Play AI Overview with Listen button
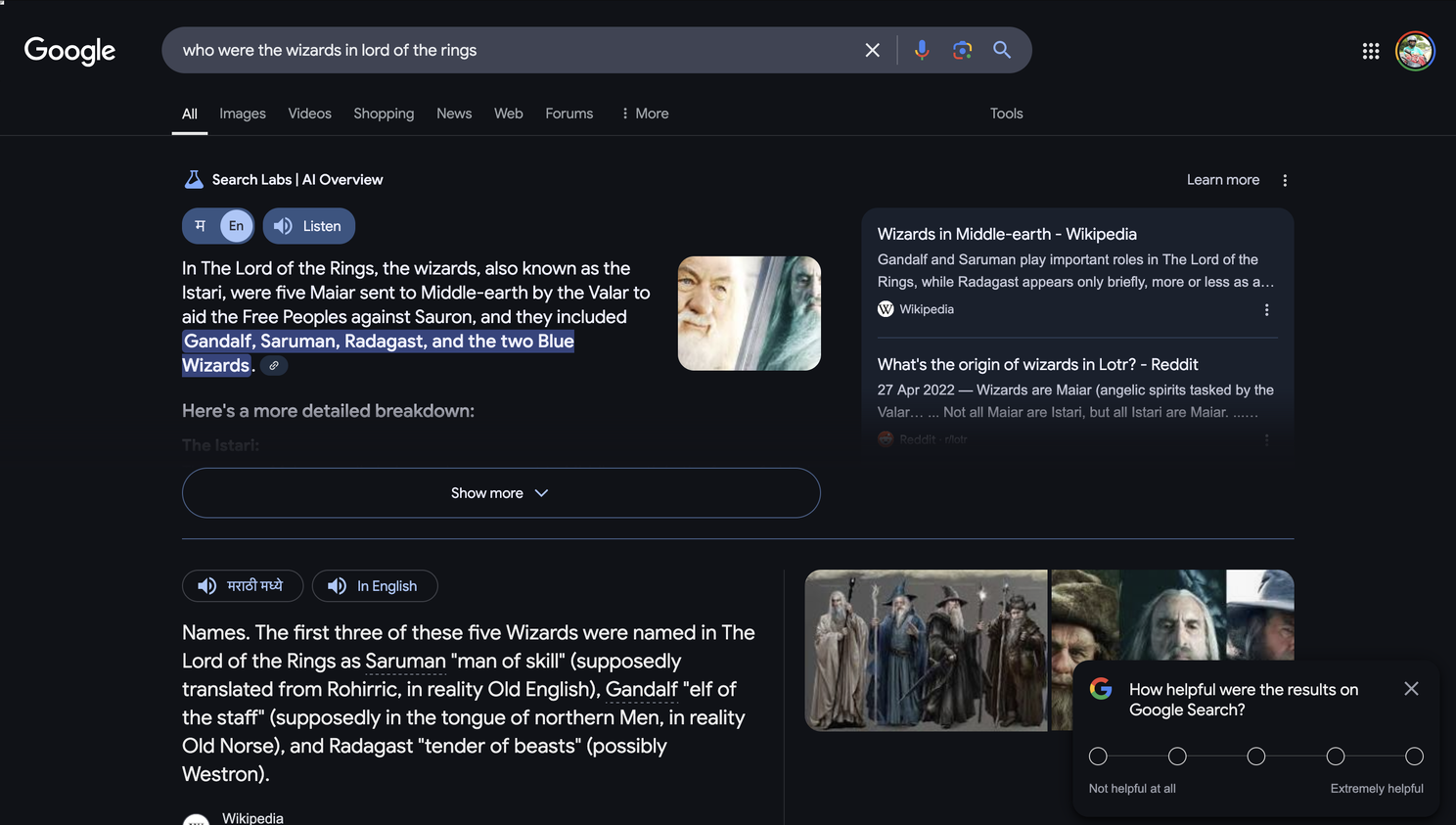1456x825 pixels. [x=308, y=226]
